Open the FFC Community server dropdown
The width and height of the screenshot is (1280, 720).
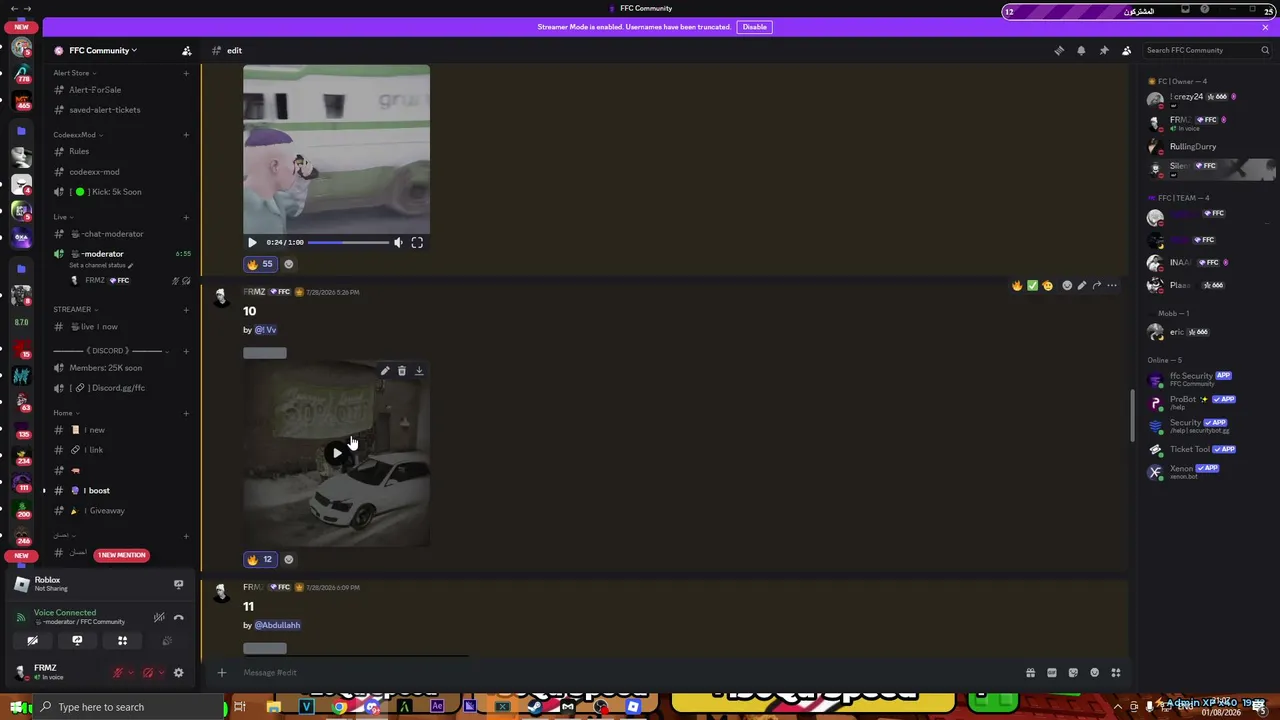tap(103, 50)
